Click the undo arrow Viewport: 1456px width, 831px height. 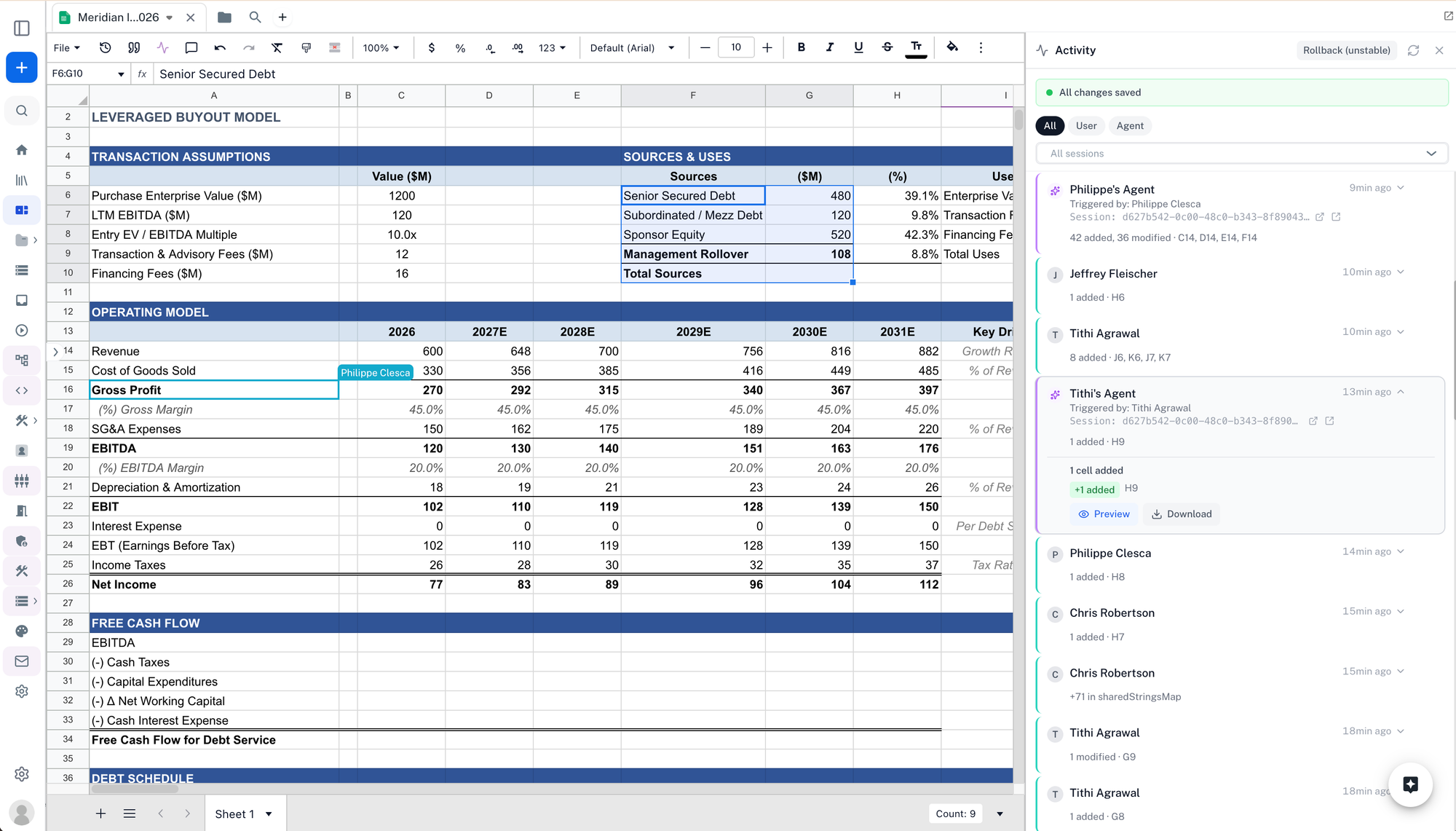[220, 47]
